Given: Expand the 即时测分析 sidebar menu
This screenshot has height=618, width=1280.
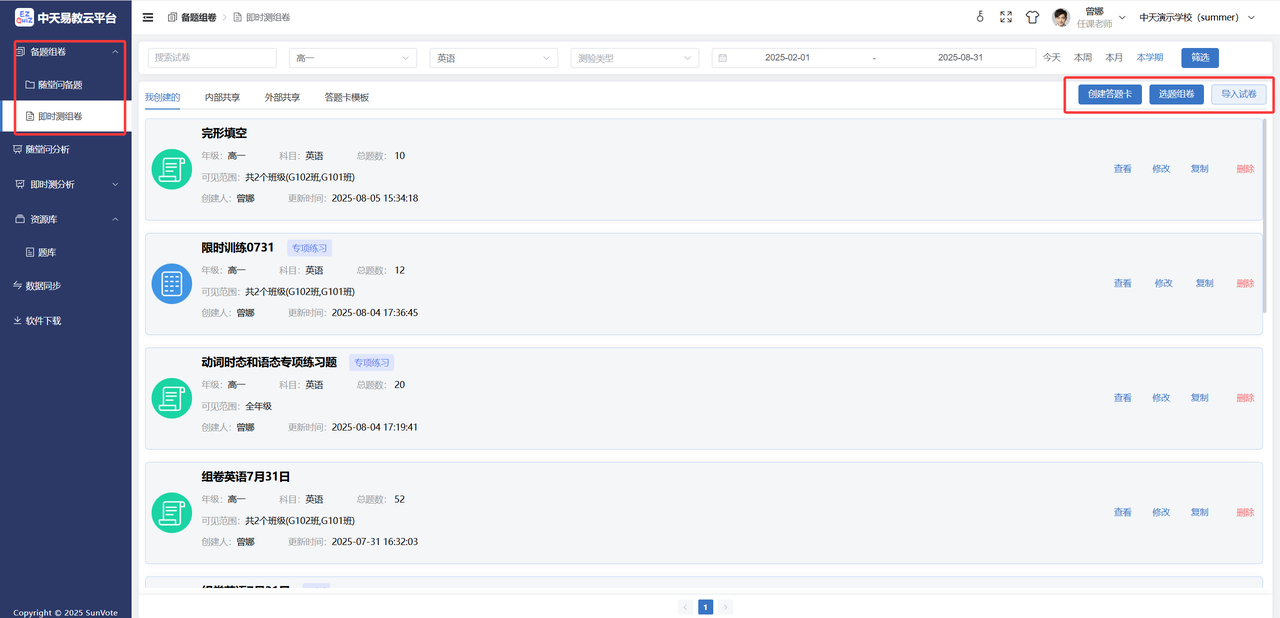Looking at the screenshot, I should click(65, 184).
